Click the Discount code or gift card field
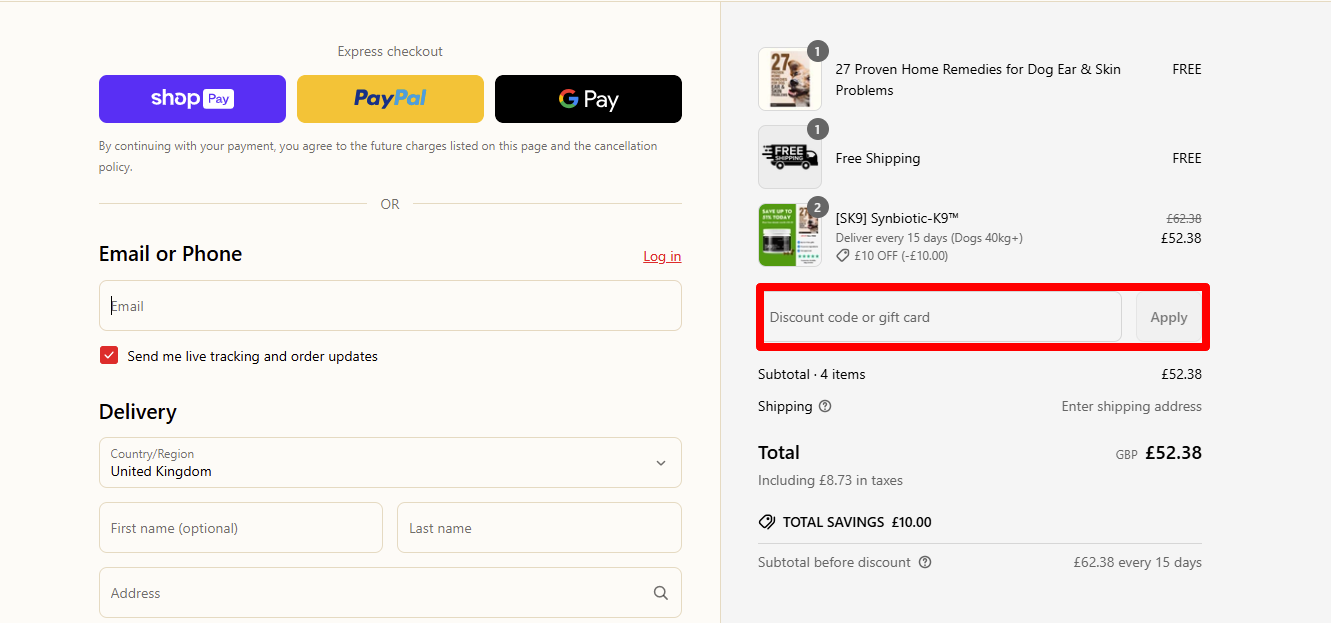The height and width of the screenshot is (623, 1331). 940,317
